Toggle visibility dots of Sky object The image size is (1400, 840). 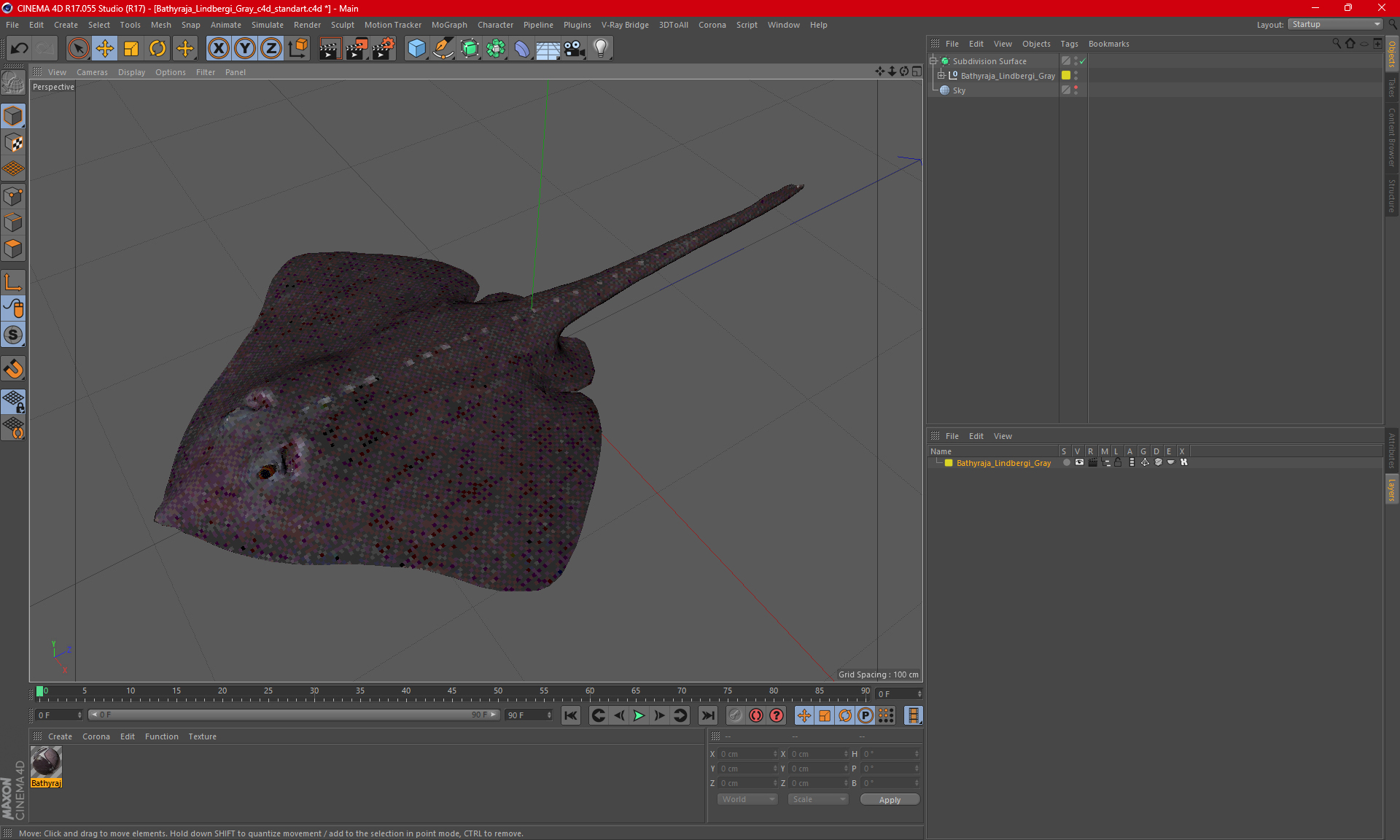click(1076, 90)
